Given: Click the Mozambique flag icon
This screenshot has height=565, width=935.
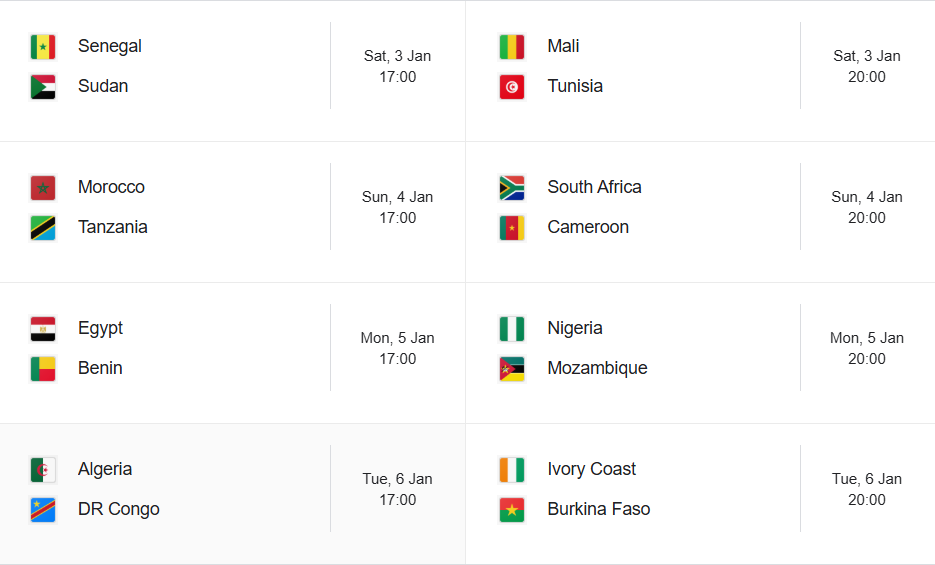Looking at the screenshot, I should point(512,369).
